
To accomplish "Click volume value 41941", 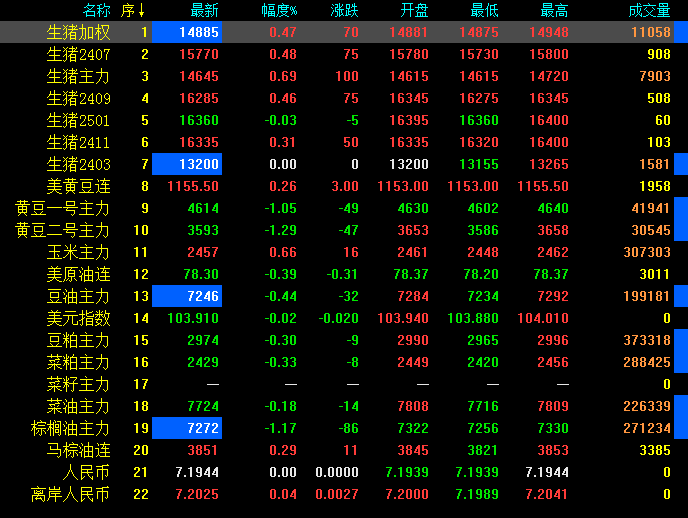I will coord(651,208).
